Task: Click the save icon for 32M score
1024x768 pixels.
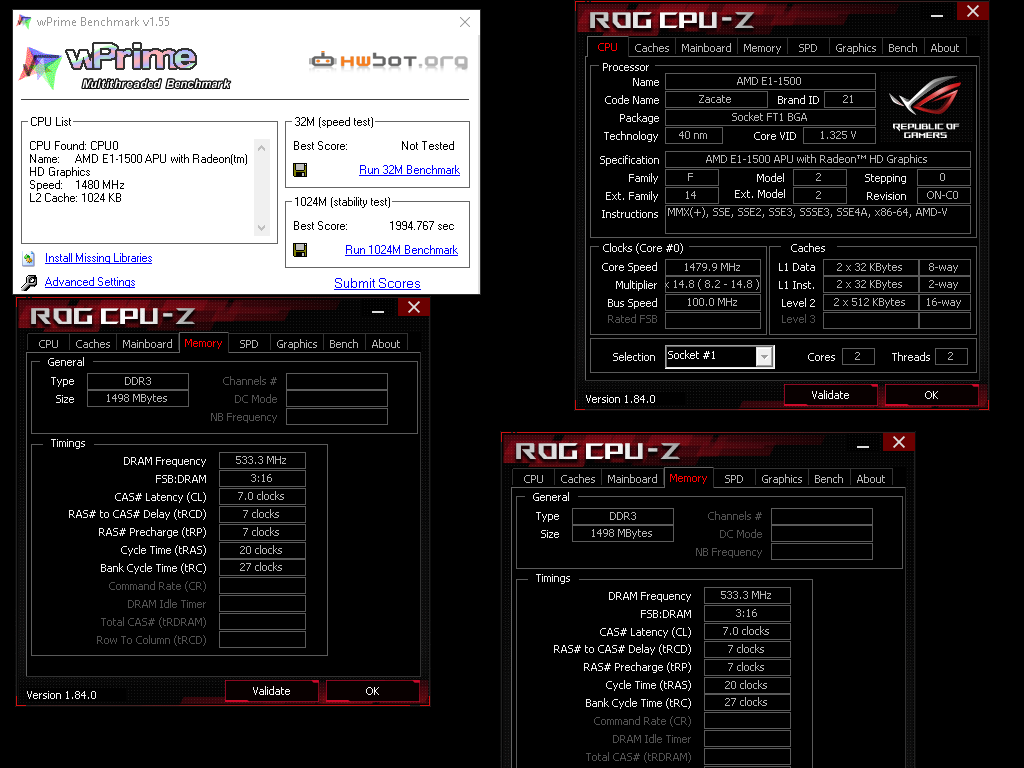Action: [x=300, y=170]
